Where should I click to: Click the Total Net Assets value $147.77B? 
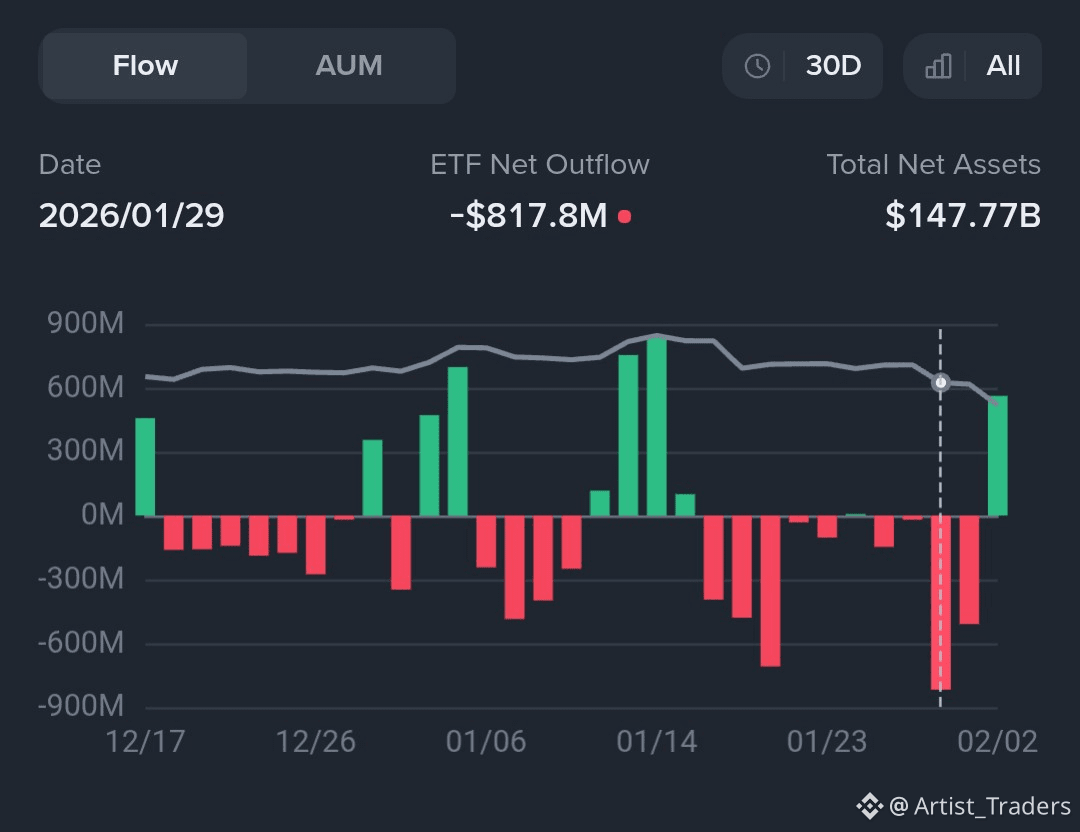[962, 215]
